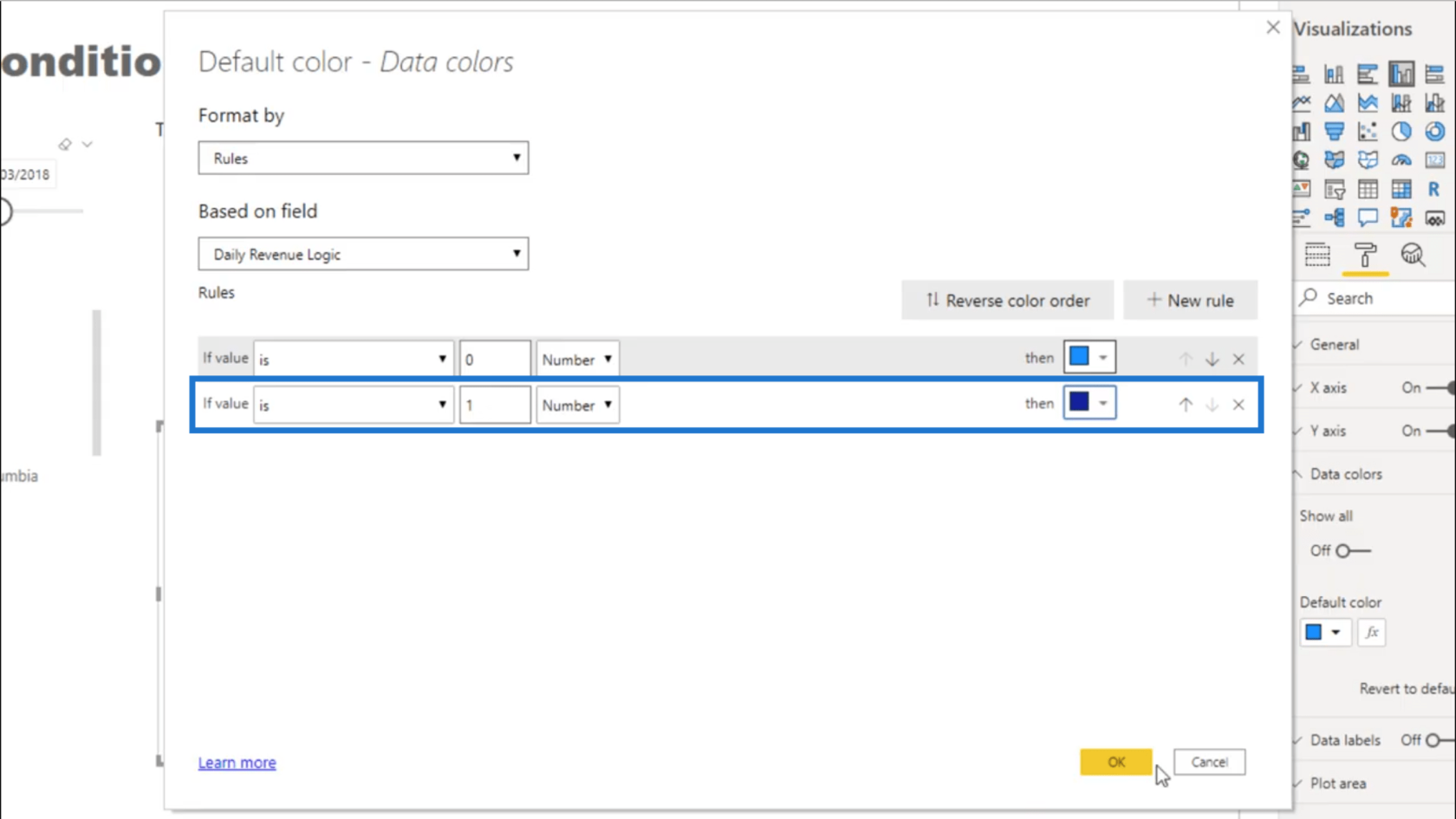Select the clustered bar chart visual
1456x819 pixels.
pos(1368,75)
